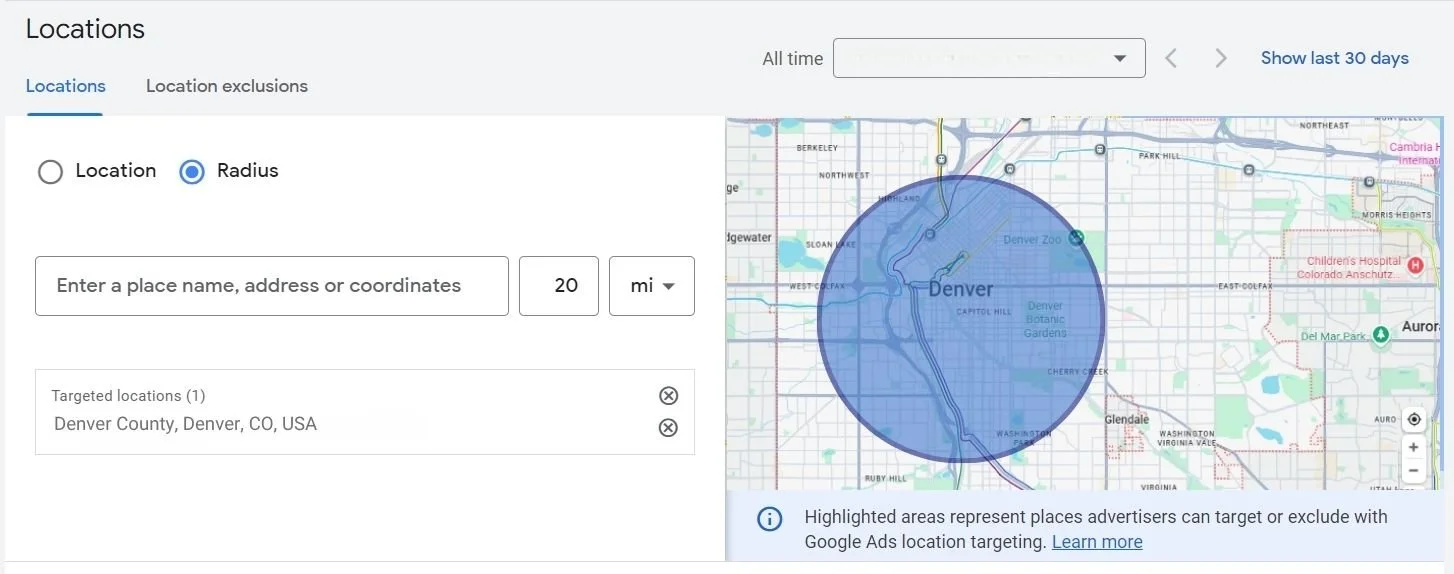Open the mi distance unit dropdown
This screenshot has height=574, width=1454.
click(652, 286)
